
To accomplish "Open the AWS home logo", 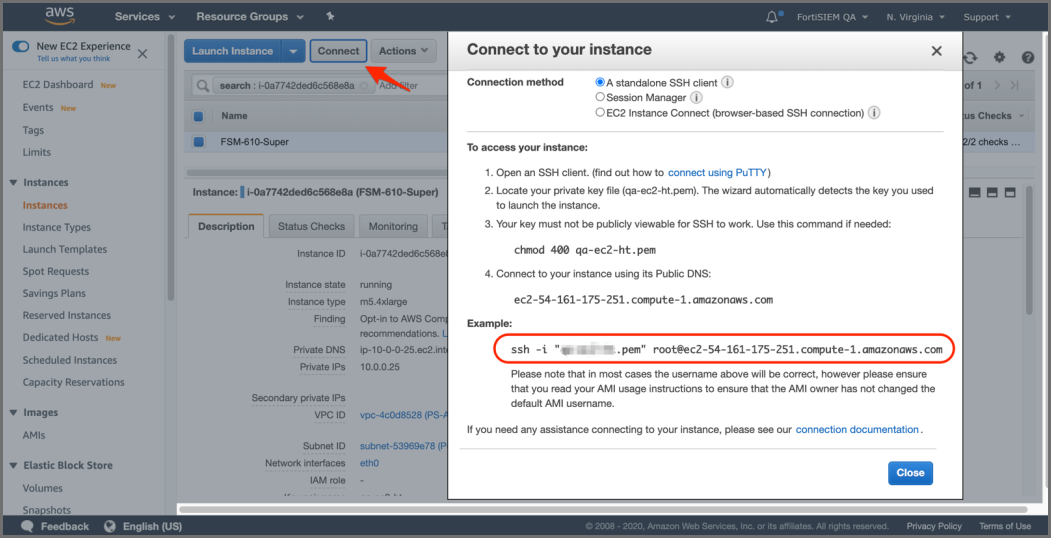I will pos(60,16).
